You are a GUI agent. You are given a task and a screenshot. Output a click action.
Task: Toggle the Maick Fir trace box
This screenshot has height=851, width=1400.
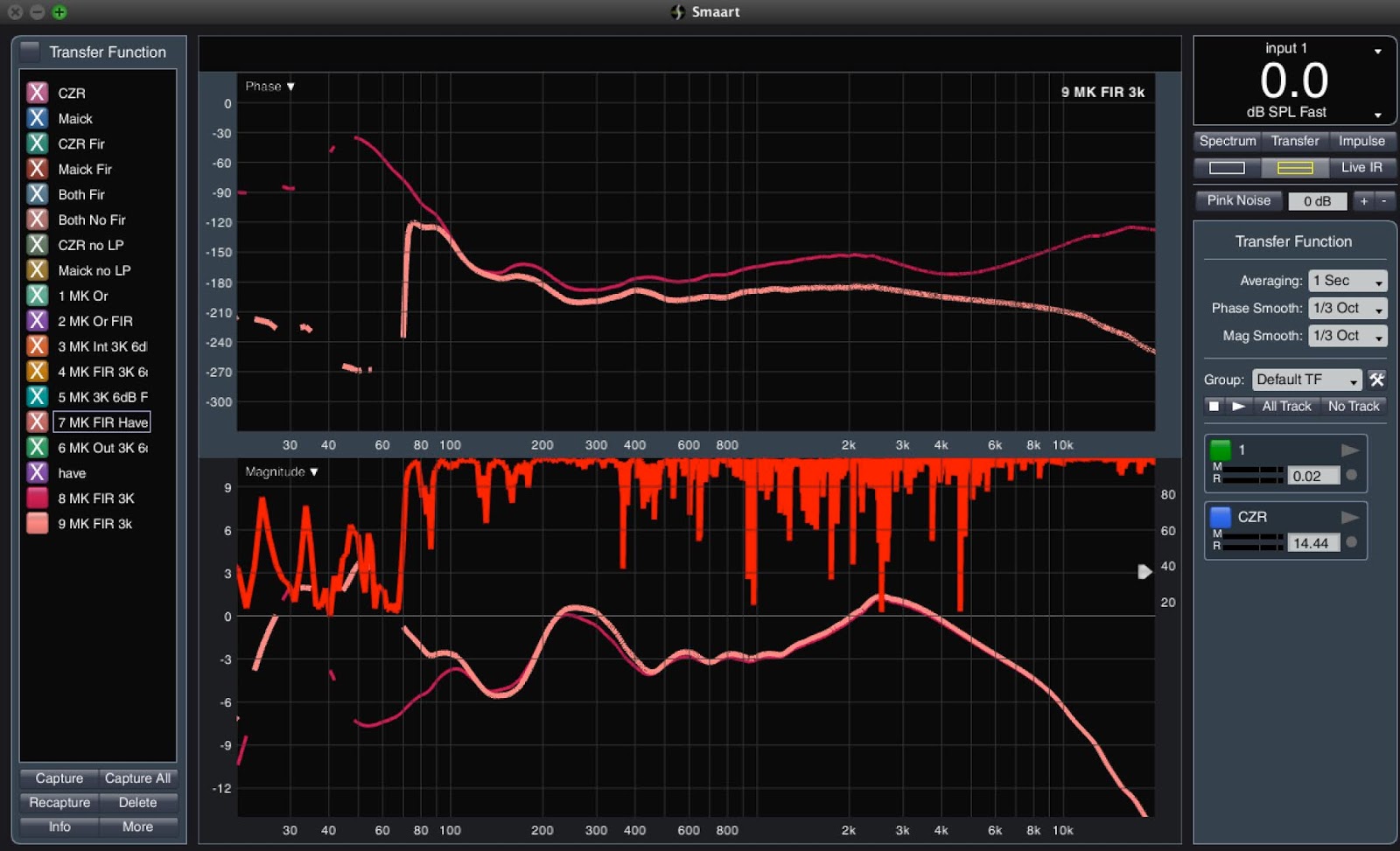click(x=37, y=169)
